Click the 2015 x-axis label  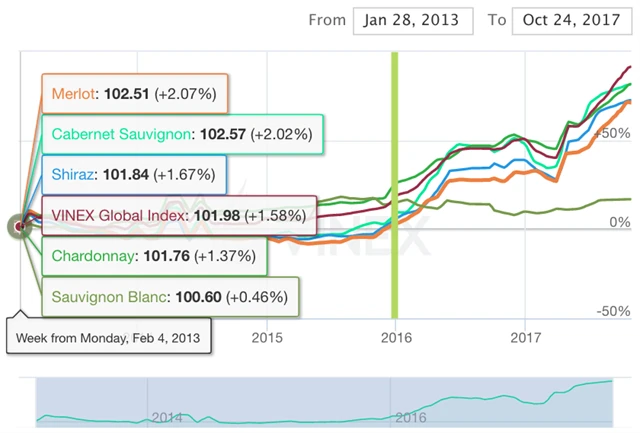pyautogui.click(x=267, y=336)
